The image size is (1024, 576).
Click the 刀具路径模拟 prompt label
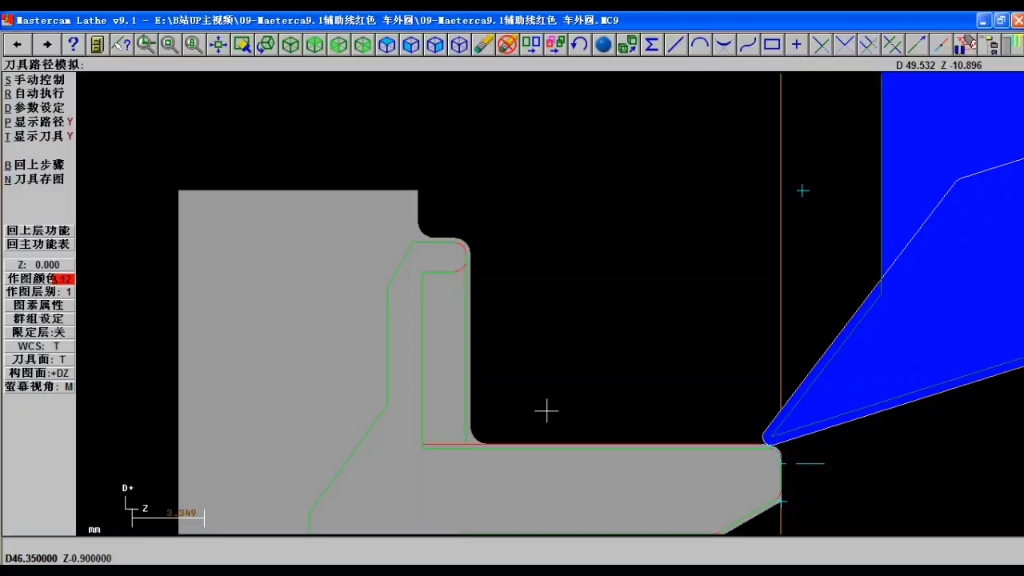(x=44, y=65)
